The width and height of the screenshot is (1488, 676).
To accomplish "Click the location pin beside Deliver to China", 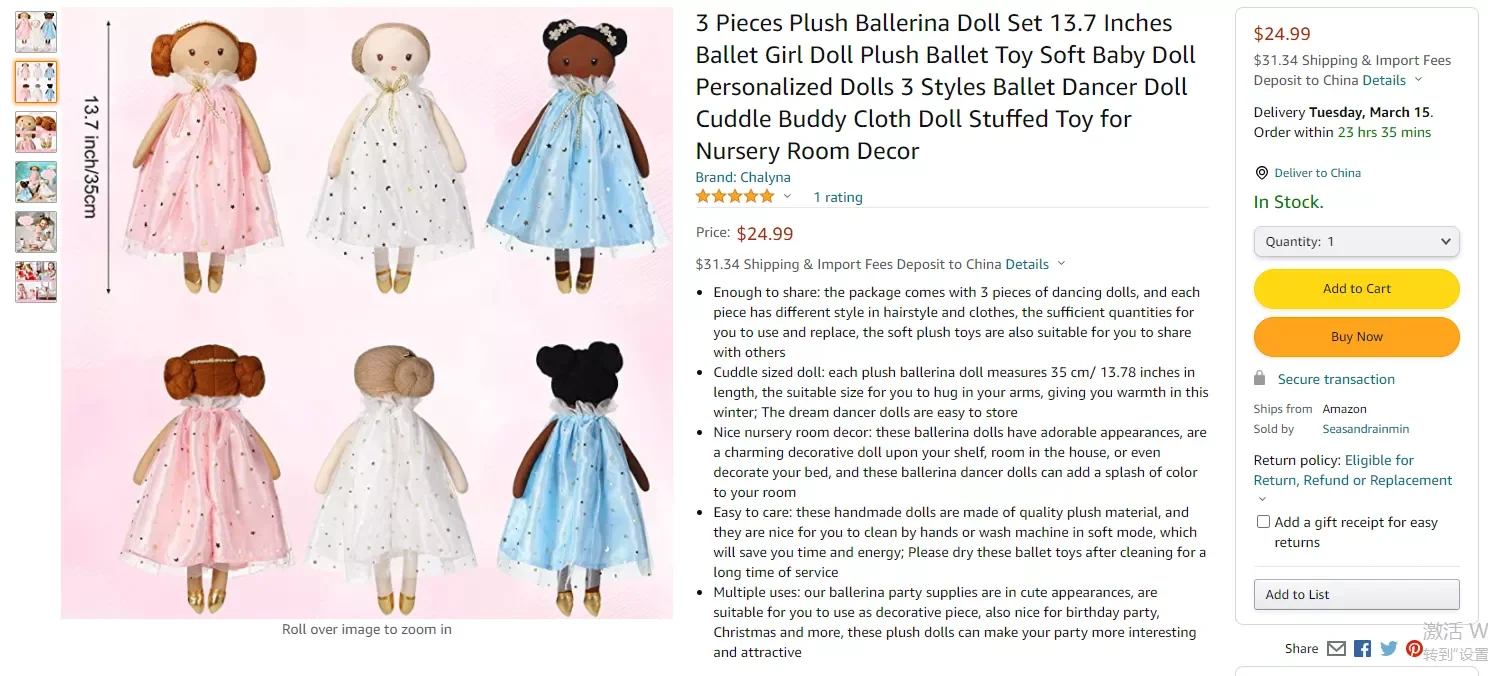I will (1261, 173).
